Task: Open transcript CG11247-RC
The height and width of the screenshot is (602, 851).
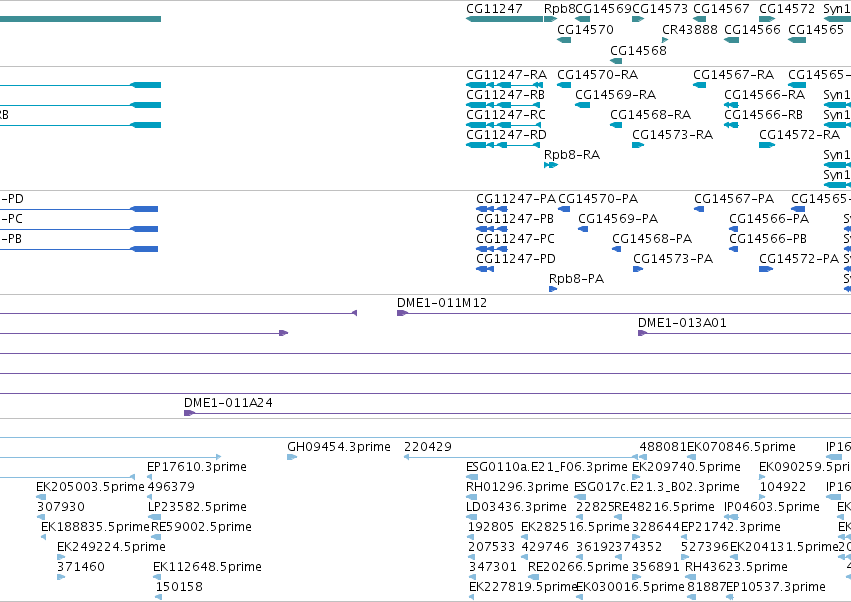Action: [506, 115]
